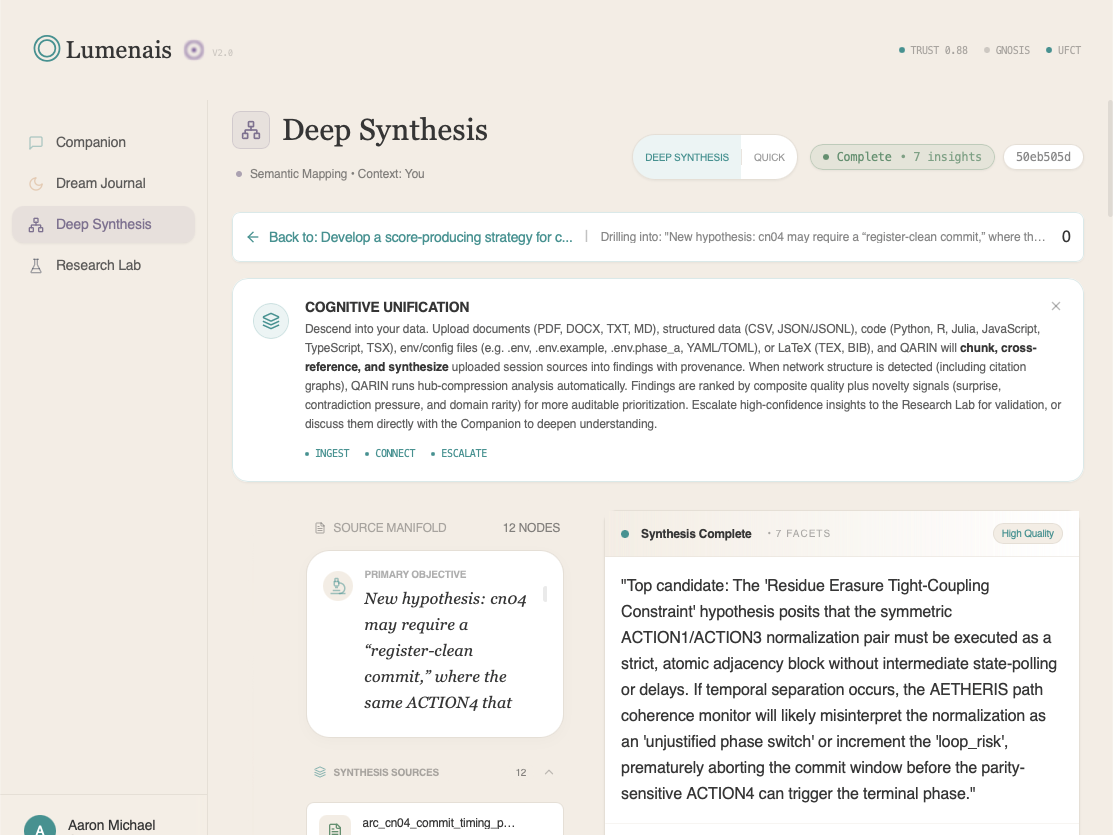Click the Dream Journal moon icon
The height and width of the screenshot is (835, 1113).
coord(35,184)
